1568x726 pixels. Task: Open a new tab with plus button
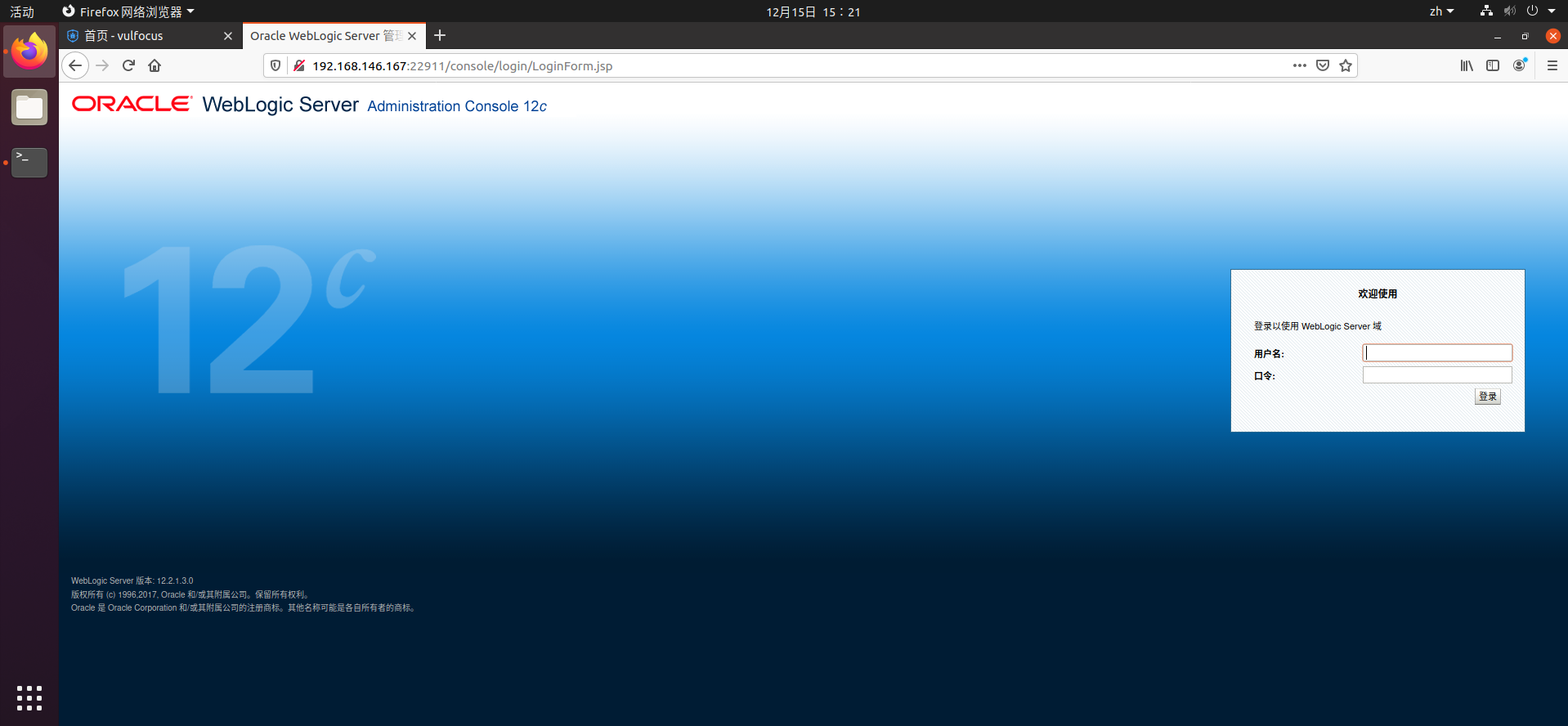coord(440,35)
